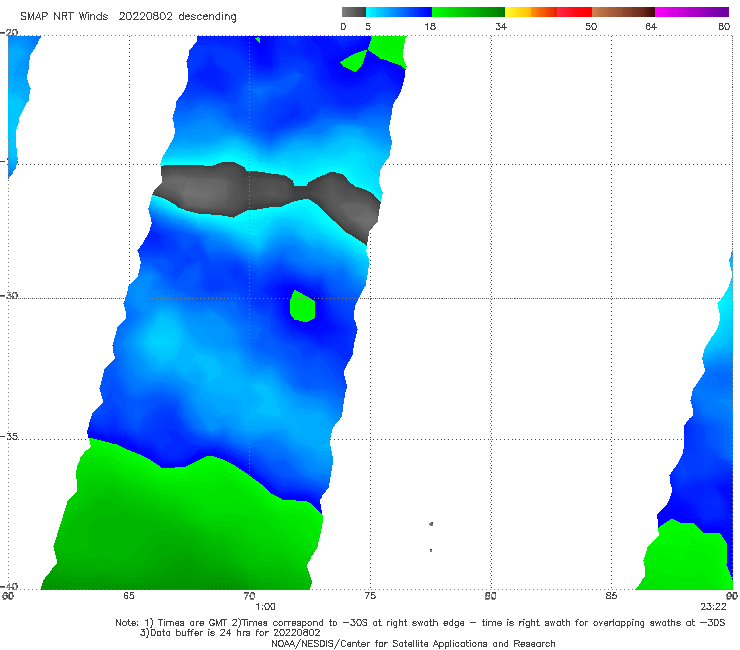Click the 'Note: 1) Times are GMT' line

pos(420,623)
